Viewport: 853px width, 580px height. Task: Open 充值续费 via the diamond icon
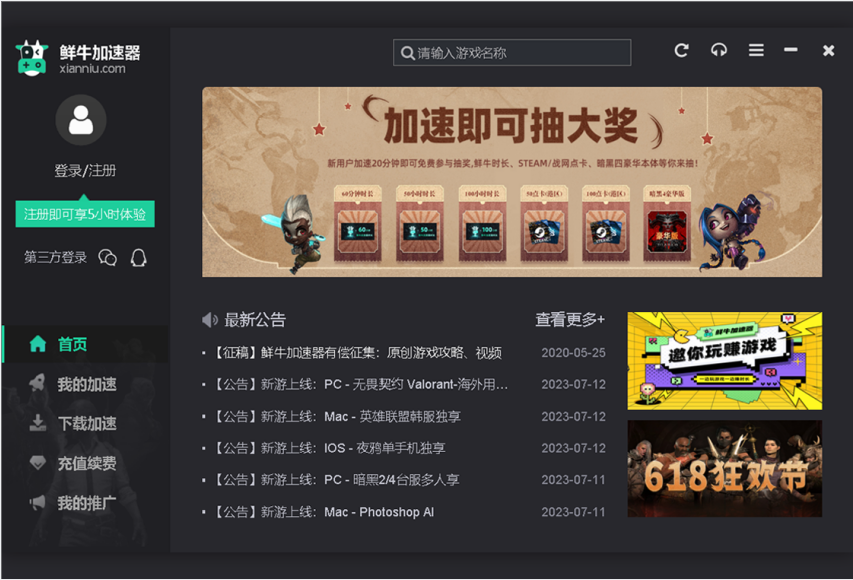click(x=37, y=461)
